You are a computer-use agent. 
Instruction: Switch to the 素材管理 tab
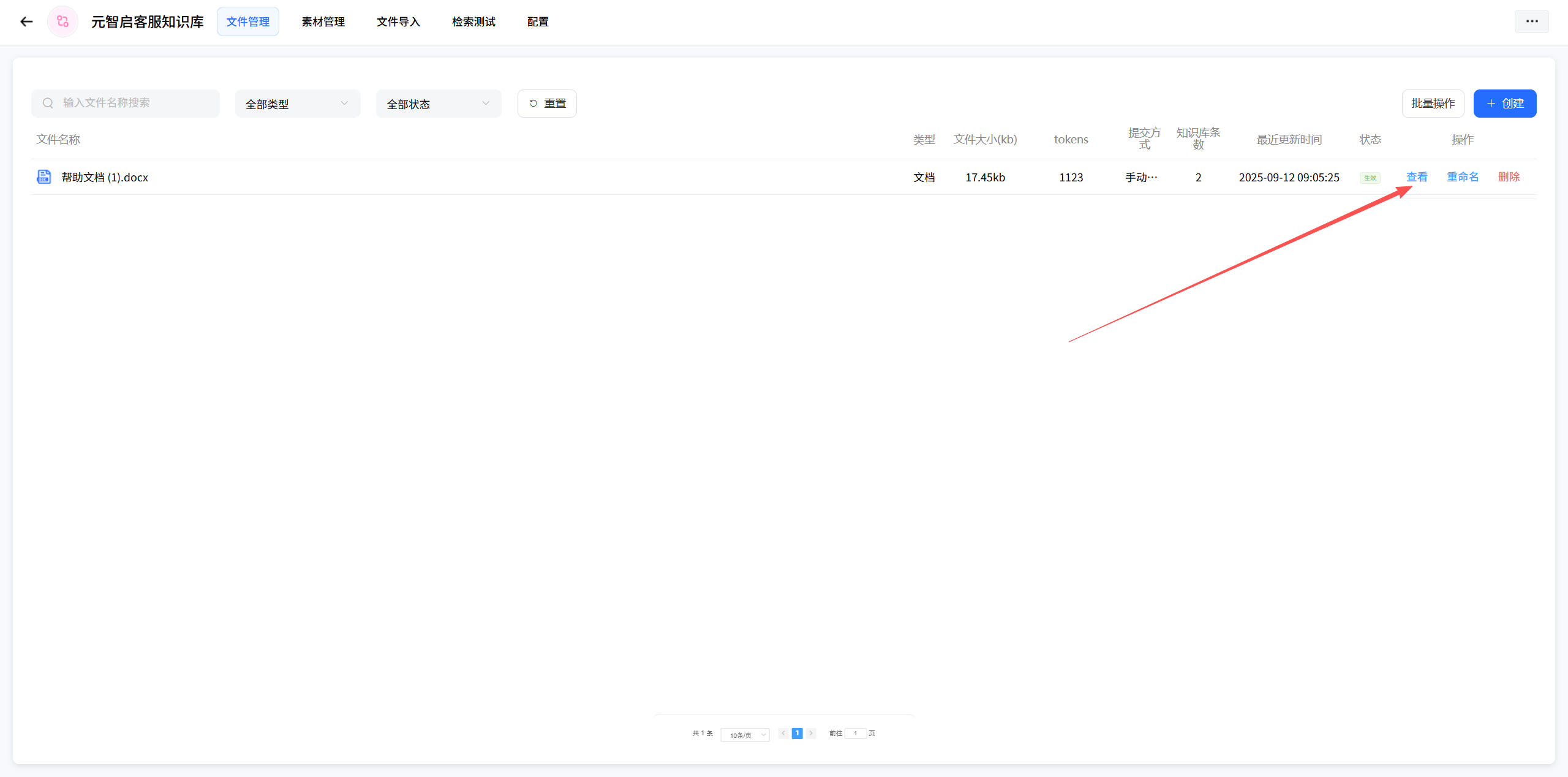(x=323, y=22)
